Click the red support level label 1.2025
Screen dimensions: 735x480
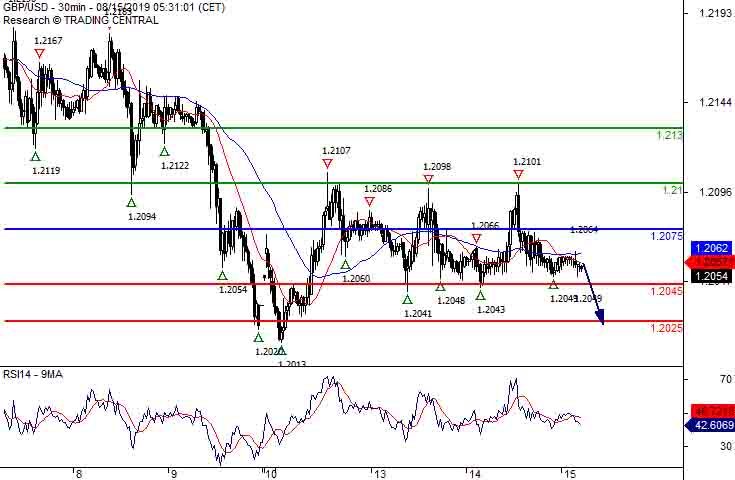point(666,328)
